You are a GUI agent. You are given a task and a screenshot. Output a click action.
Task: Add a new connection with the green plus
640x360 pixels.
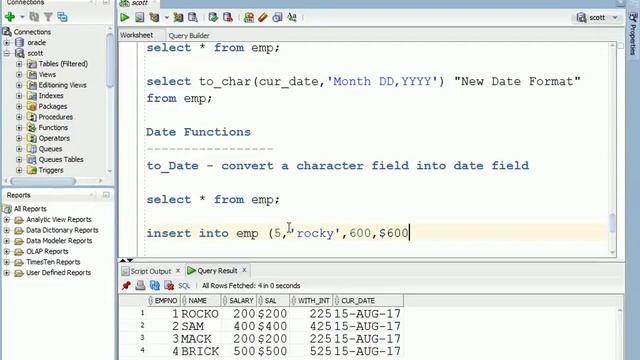pyautogui.click(x=10, y=17)
